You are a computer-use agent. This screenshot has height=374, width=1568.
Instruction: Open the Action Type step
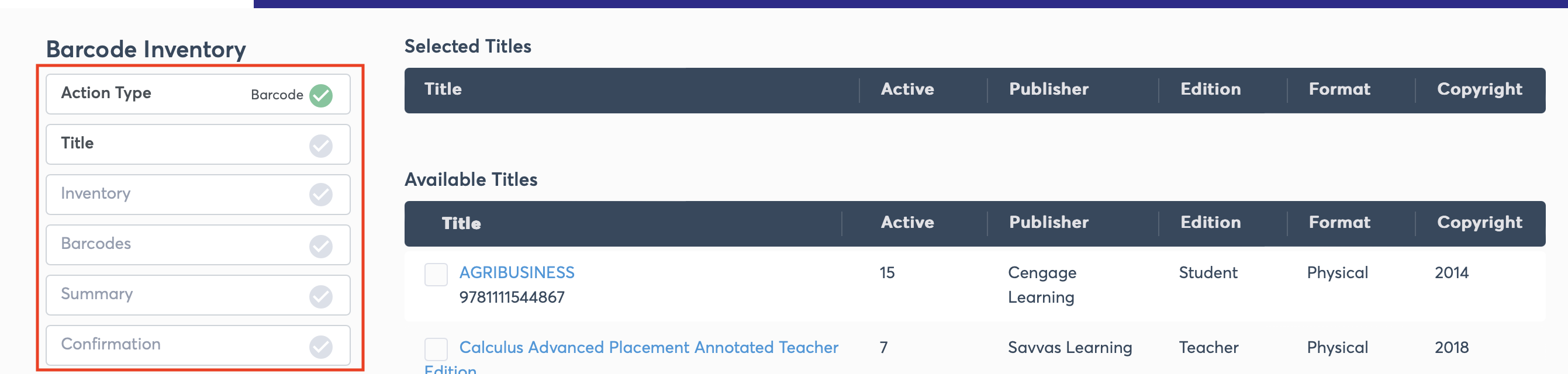pos(198,94)
